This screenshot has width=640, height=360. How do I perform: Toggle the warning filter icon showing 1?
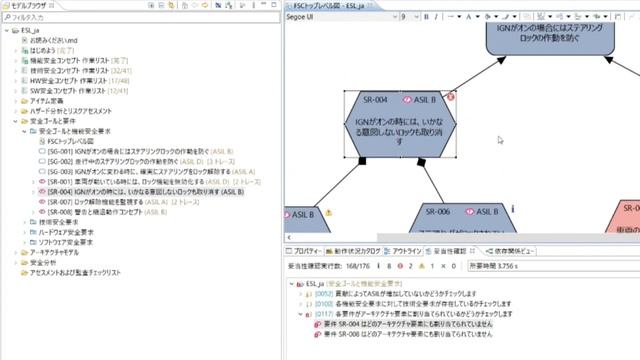(422, 266)
